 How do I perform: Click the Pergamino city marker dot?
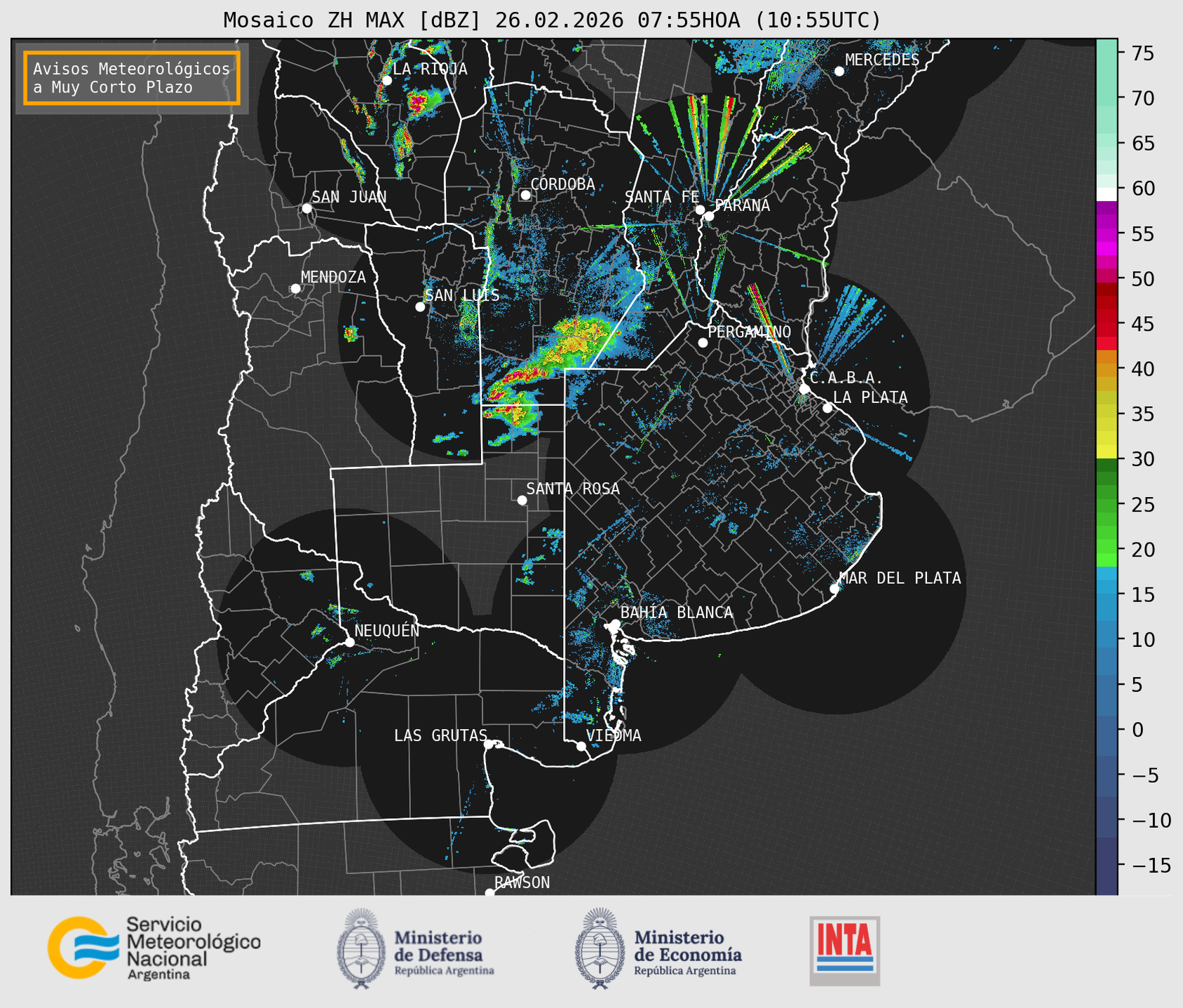pyautogui.click(x=703, y=343)
